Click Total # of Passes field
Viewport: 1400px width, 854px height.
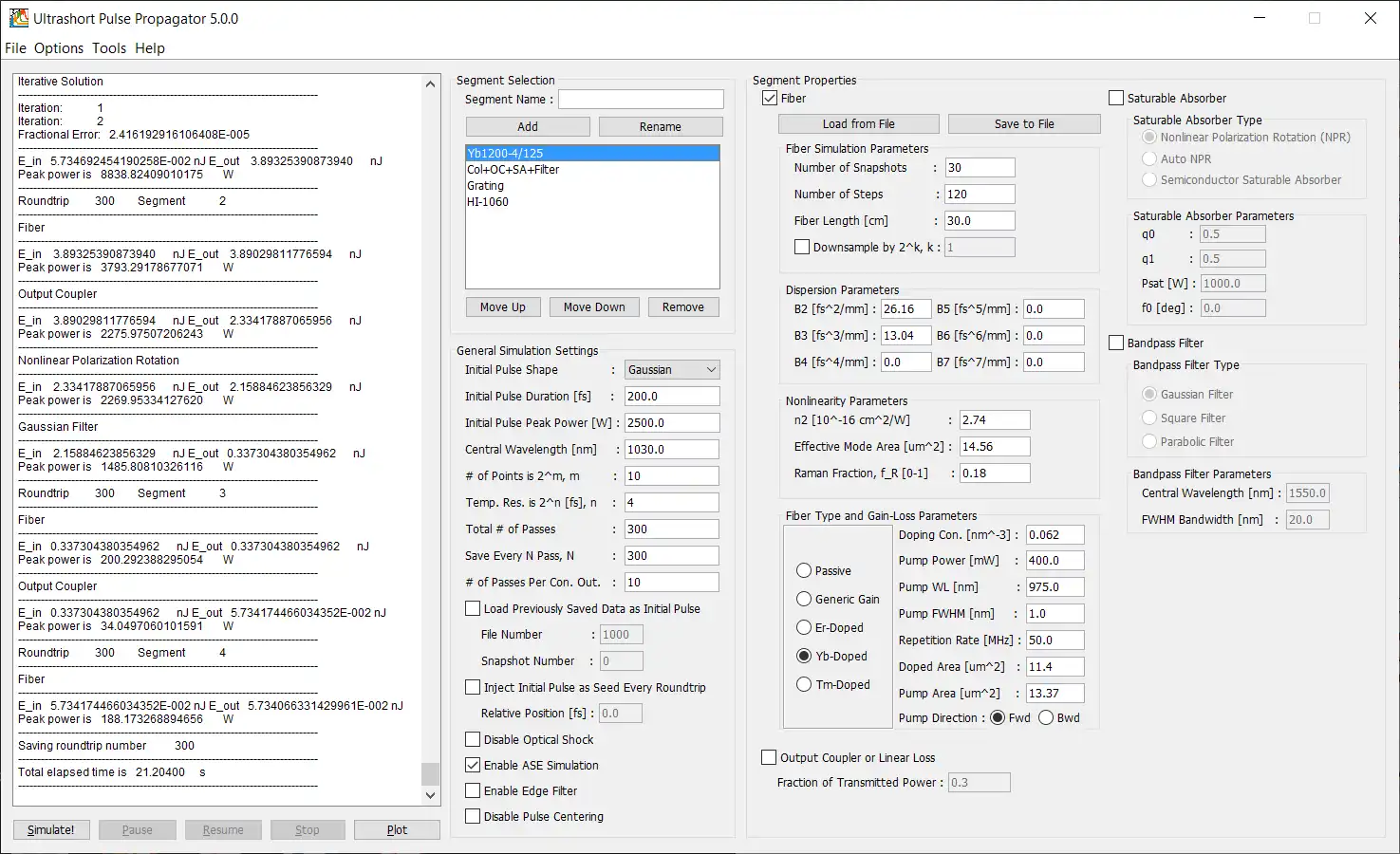click(672, 529)
